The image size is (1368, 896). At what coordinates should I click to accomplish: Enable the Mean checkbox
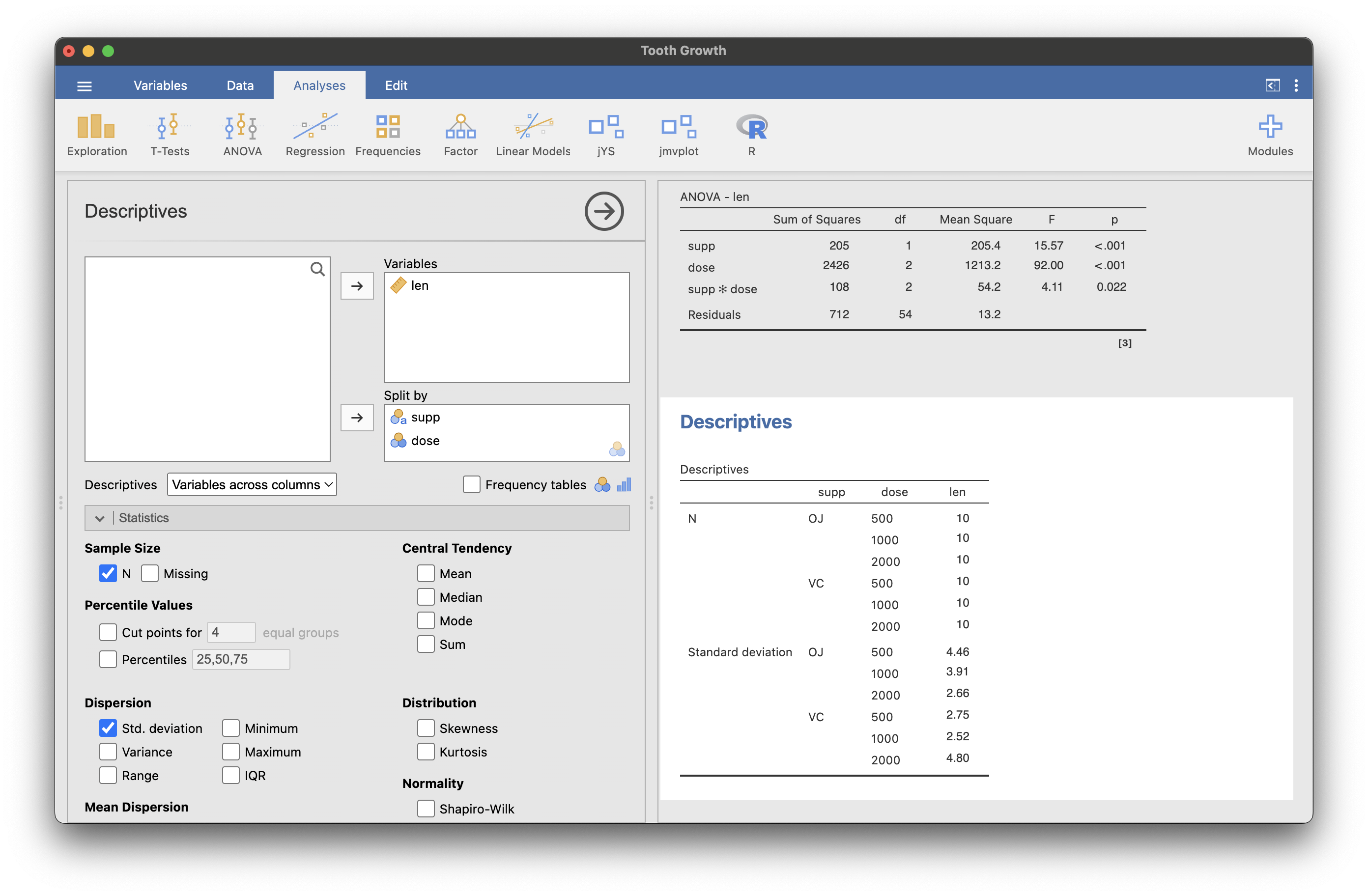coord(426,573)
